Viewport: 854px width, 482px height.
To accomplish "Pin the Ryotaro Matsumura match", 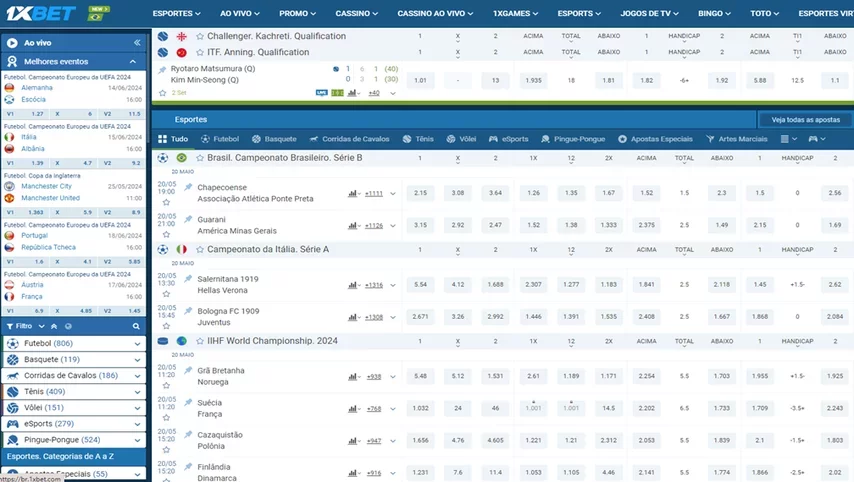I will 162,70.
